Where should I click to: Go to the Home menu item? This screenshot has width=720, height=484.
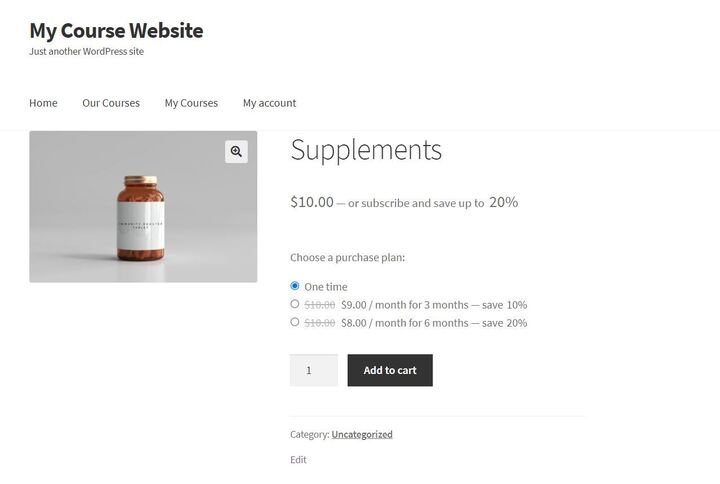(x=43, y=103)
